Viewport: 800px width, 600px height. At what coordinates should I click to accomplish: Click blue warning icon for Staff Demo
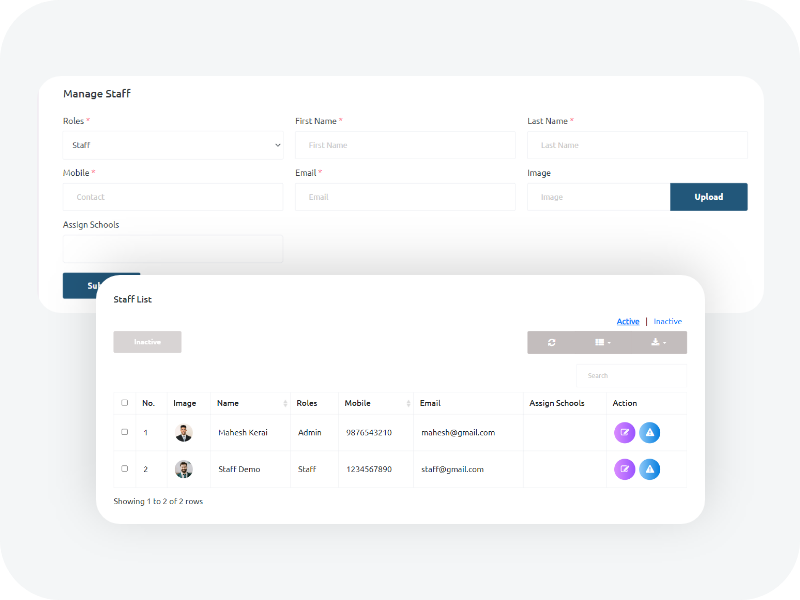tap(649, 469)
